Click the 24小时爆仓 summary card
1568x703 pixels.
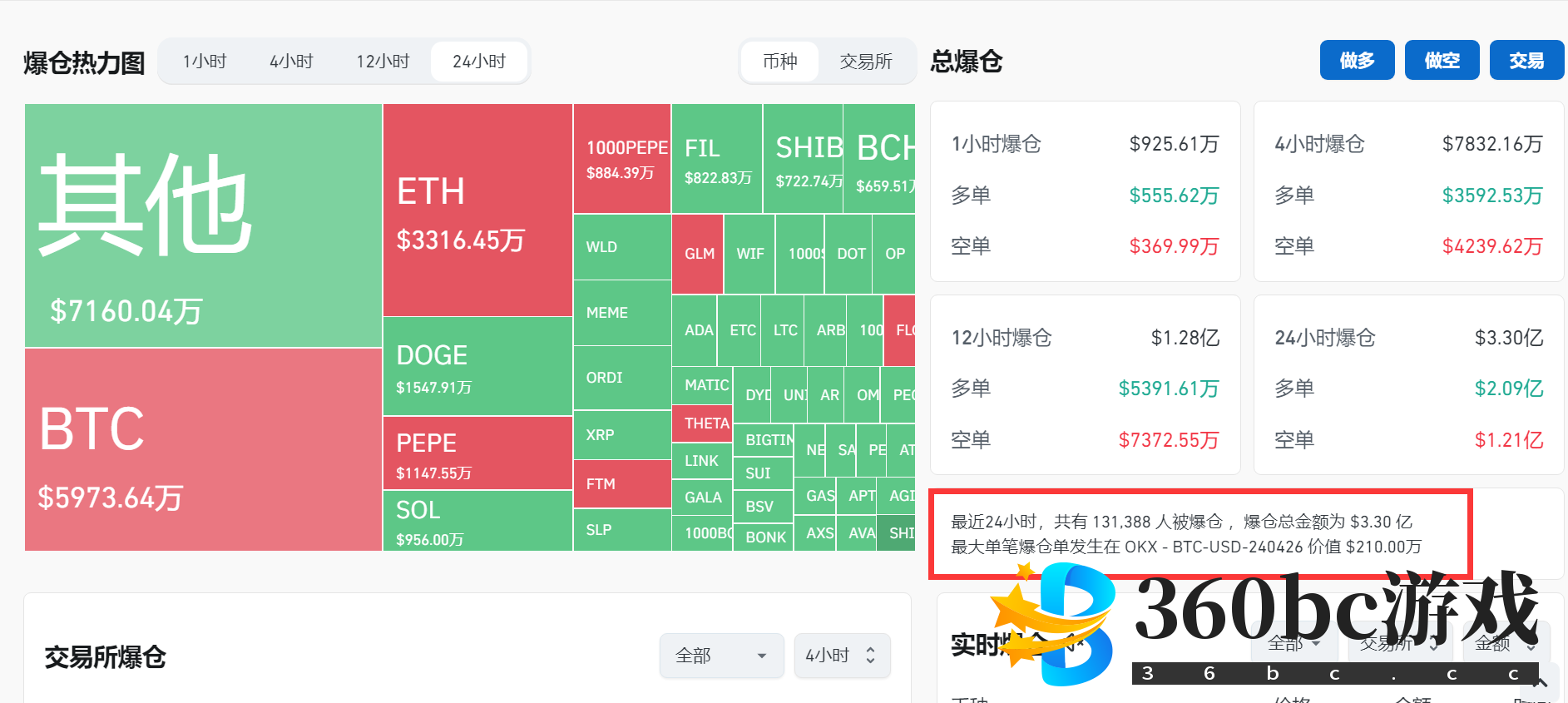[1408, 385]
